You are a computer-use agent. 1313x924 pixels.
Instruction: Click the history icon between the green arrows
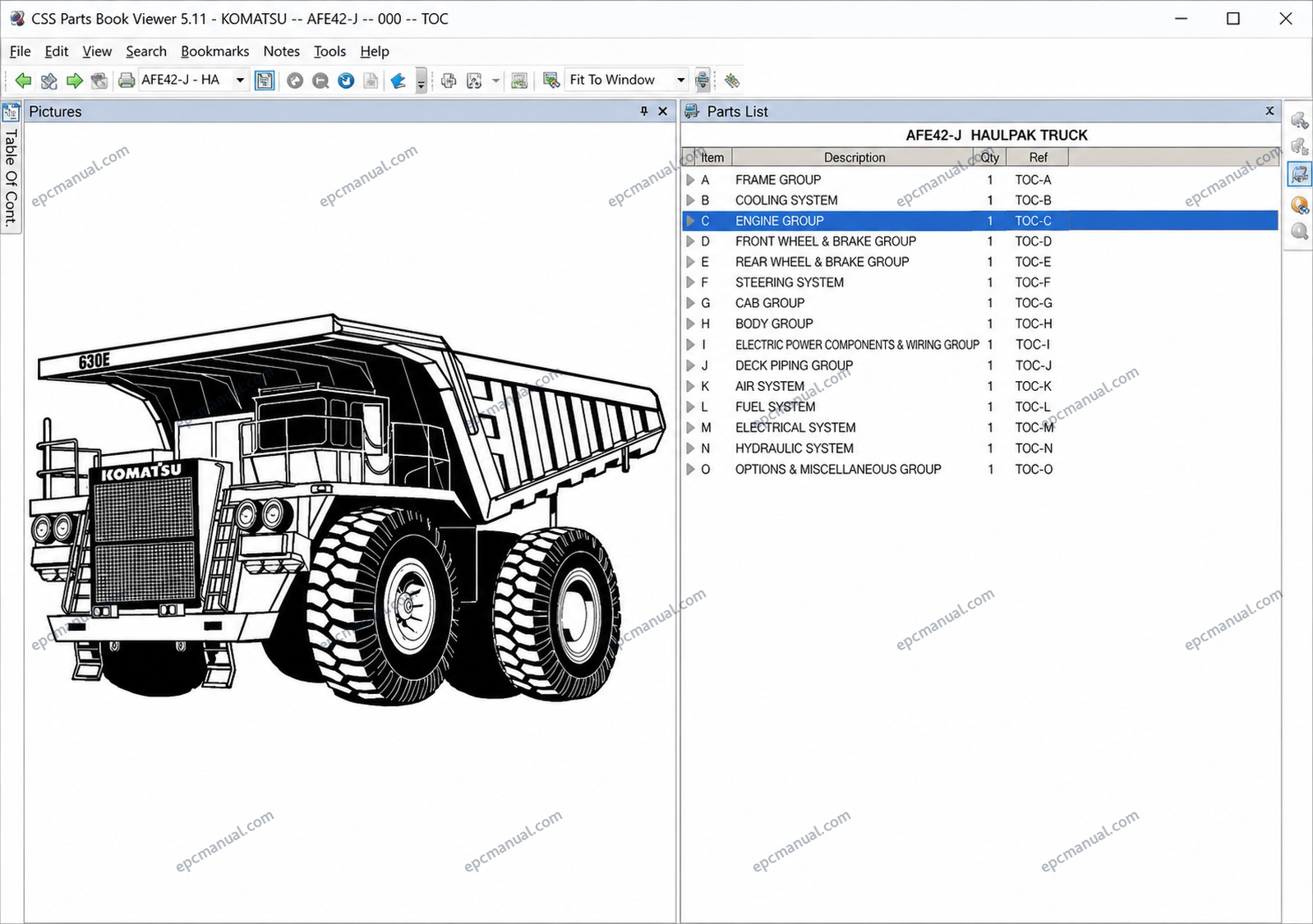[x=49, y=80]
